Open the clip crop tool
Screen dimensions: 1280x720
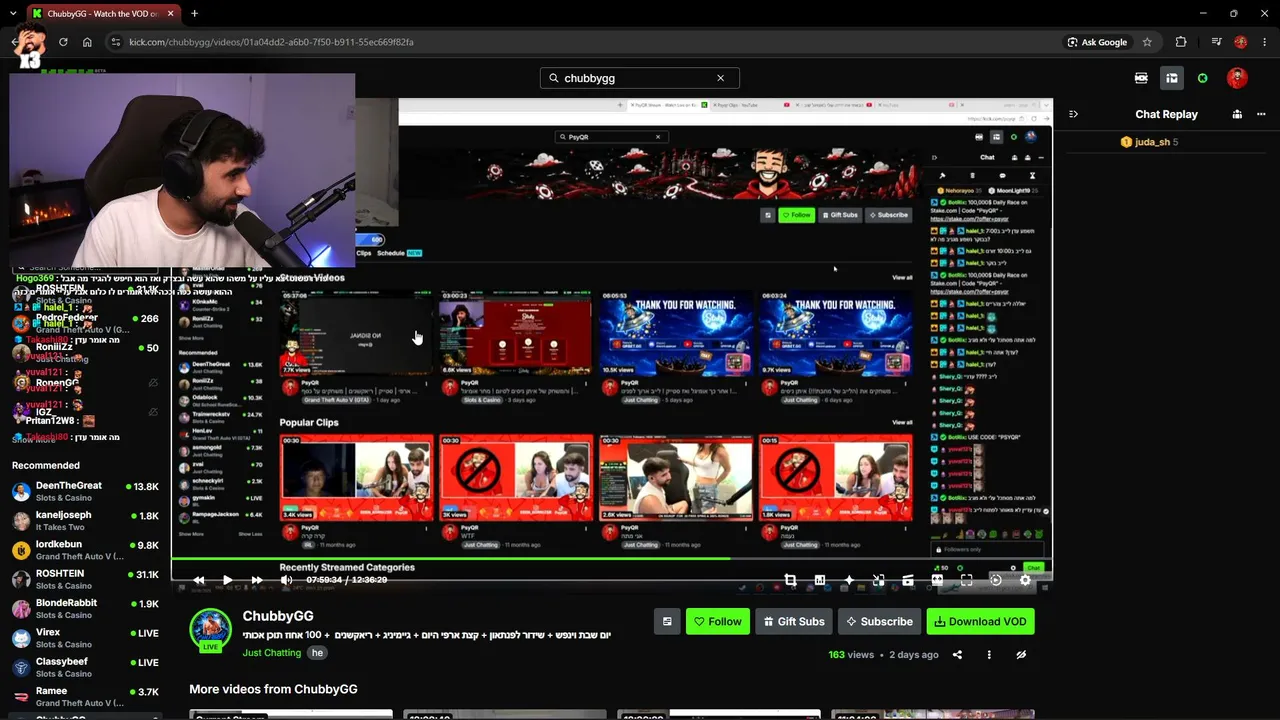(790, 580)
